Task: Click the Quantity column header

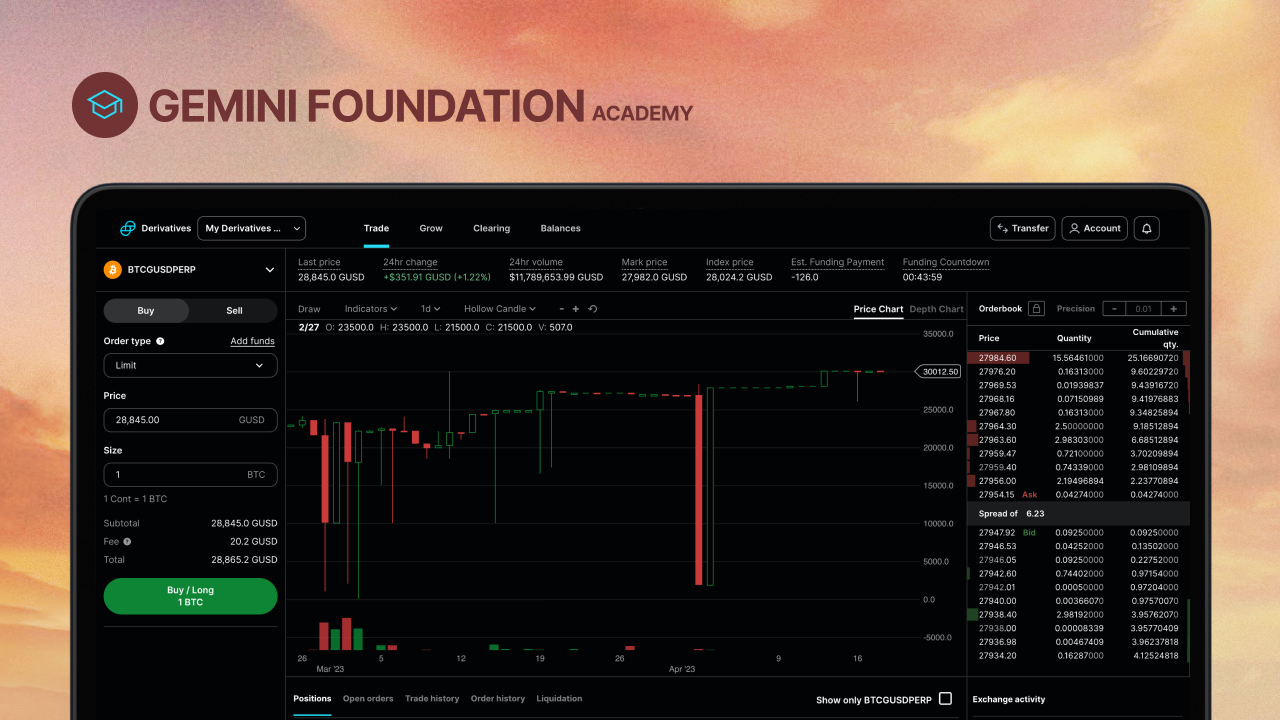Action: [x=1074, y=338]
